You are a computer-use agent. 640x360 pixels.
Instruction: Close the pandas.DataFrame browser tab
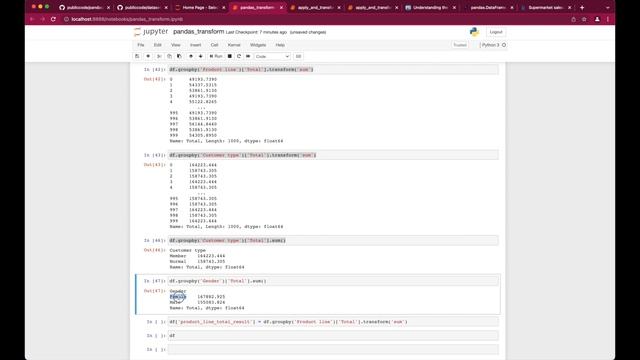tap(512, 7)
